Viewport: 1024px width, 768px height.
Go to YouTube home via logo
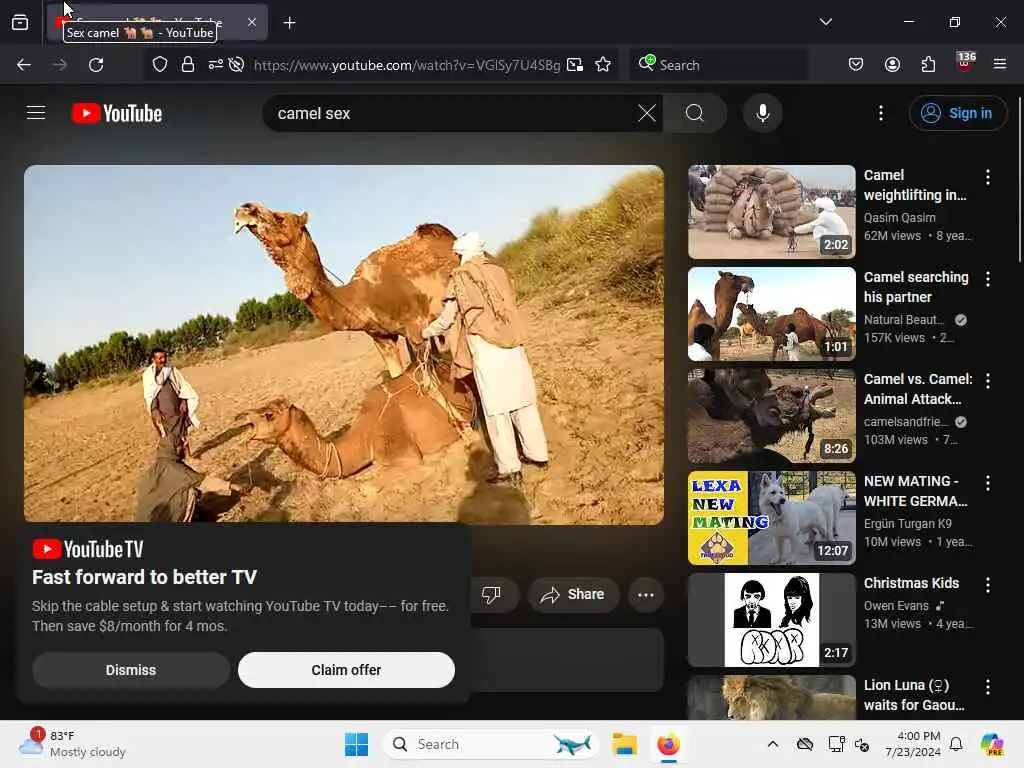pyautogui.click(x=117, y=113)
